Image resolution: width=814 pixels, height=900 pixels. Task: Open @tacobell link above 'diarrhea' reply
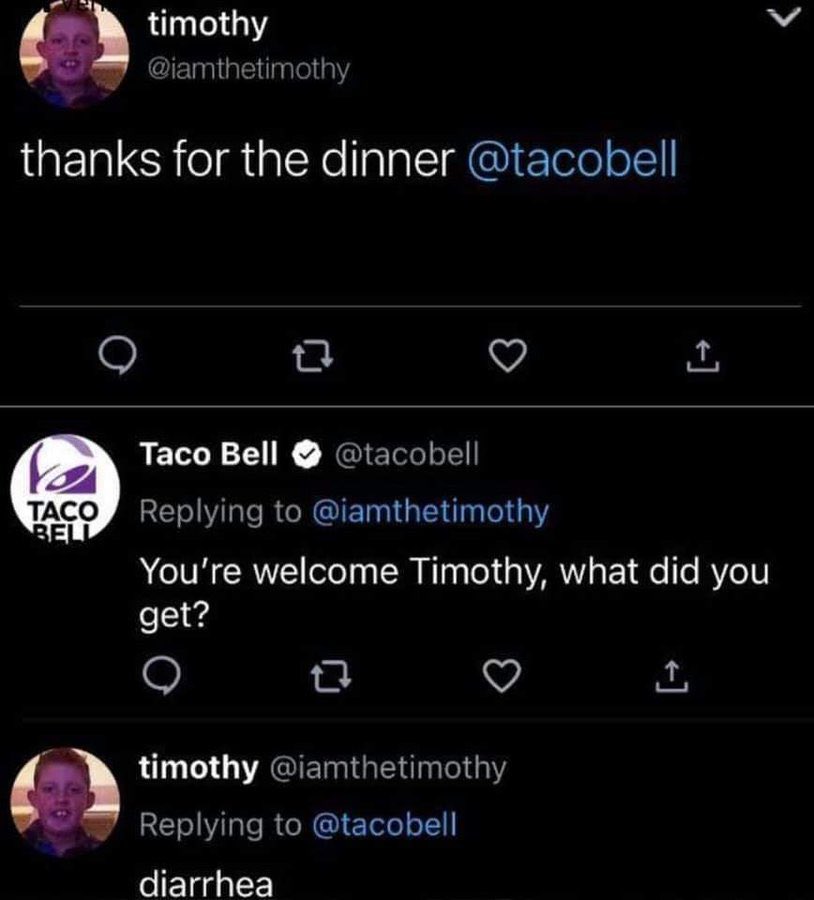385,825
